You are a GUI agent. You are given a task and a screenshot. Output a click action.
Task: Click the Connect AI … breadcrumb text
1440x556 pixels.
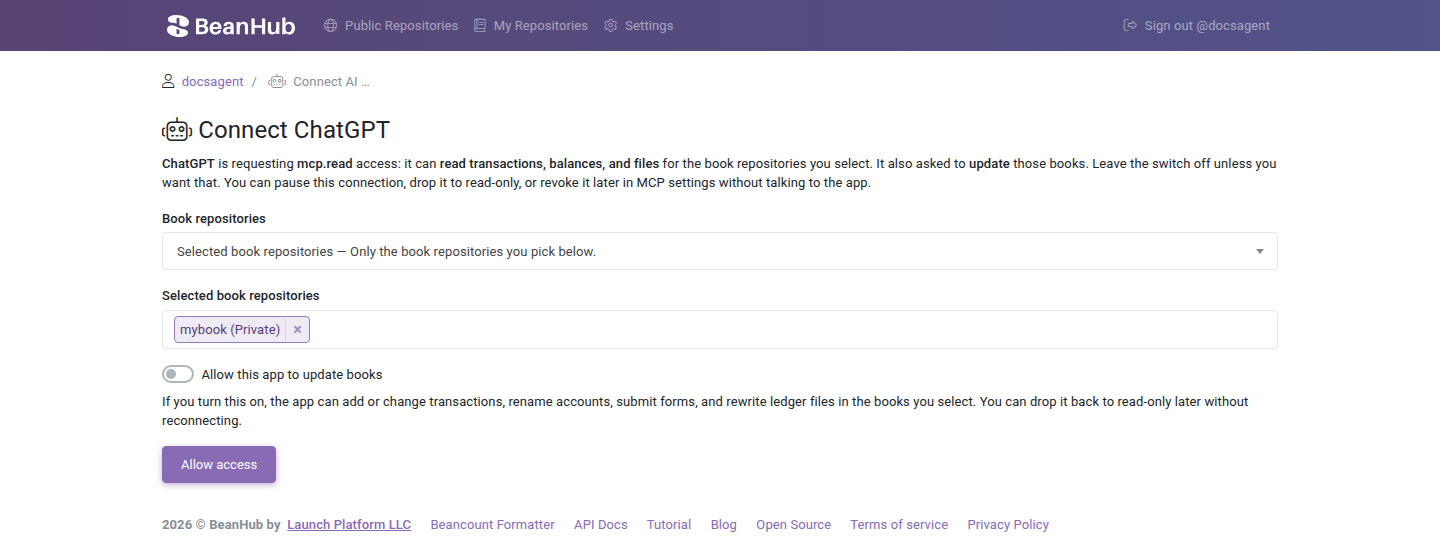tap(331, 82)
